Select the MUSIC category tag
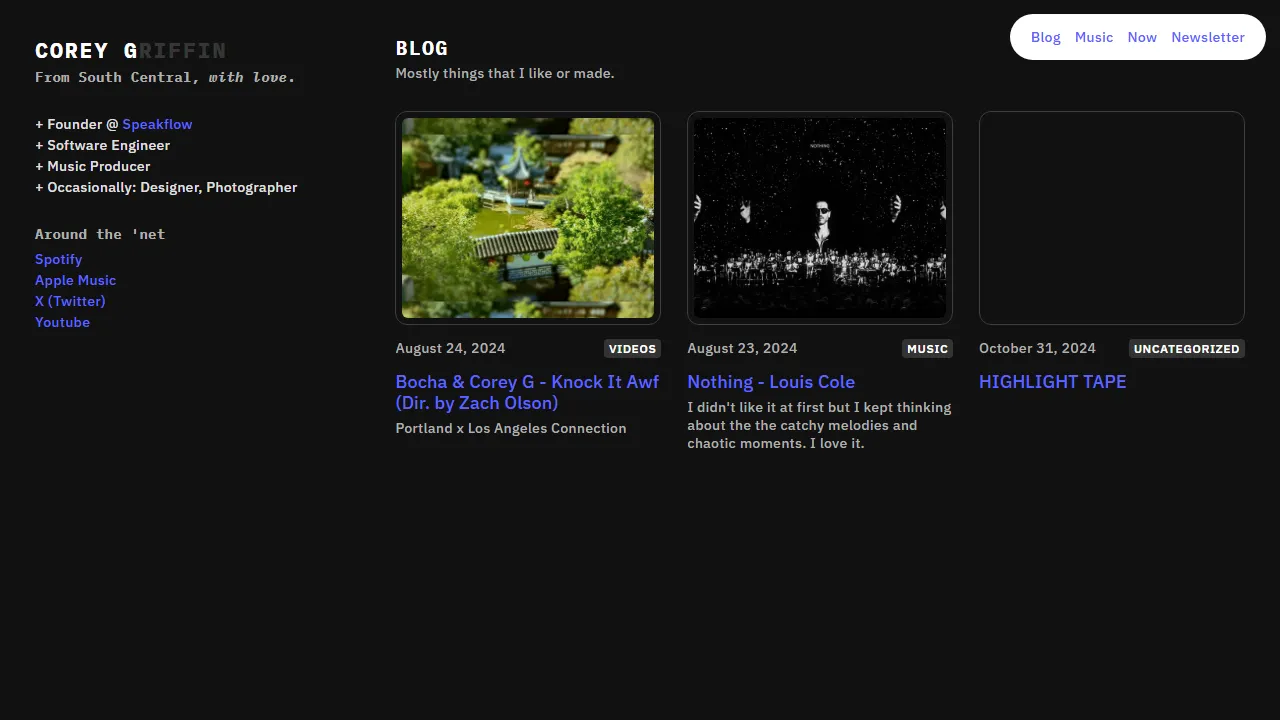1280x720 pixels. click(x=927, y=349)
